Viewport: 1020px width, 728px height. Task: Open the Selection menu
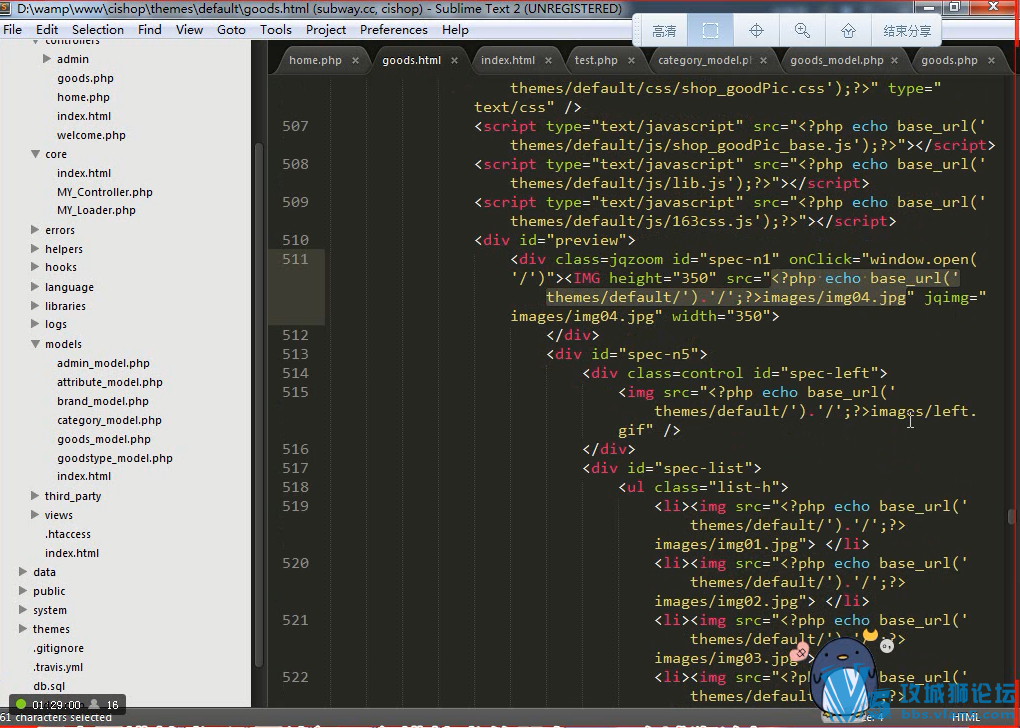98,30
